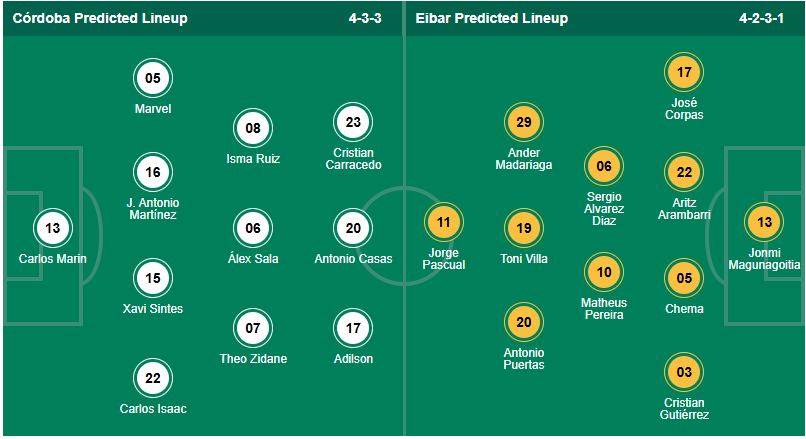This screenshot has width=806, height=439.
Task: Click Isma Ruiz's number 08 badge
Action: coord(253,128)
